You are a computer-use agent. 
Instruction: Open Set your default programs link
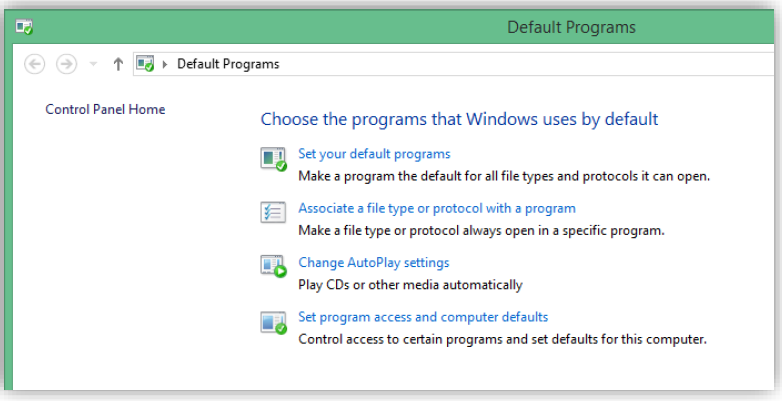(374, 154)
